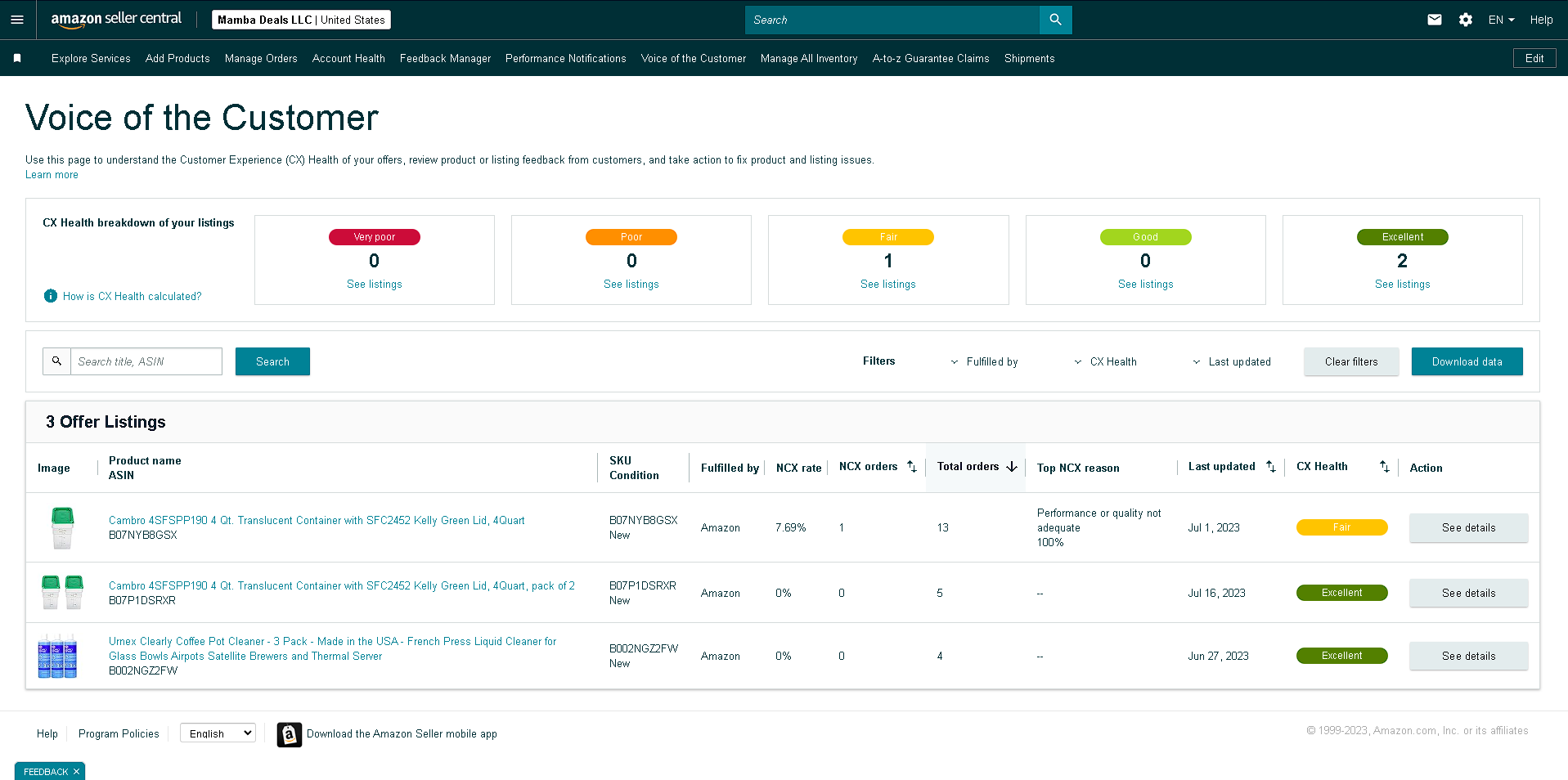Focus the Search title, ASIN field

[146, 361]
